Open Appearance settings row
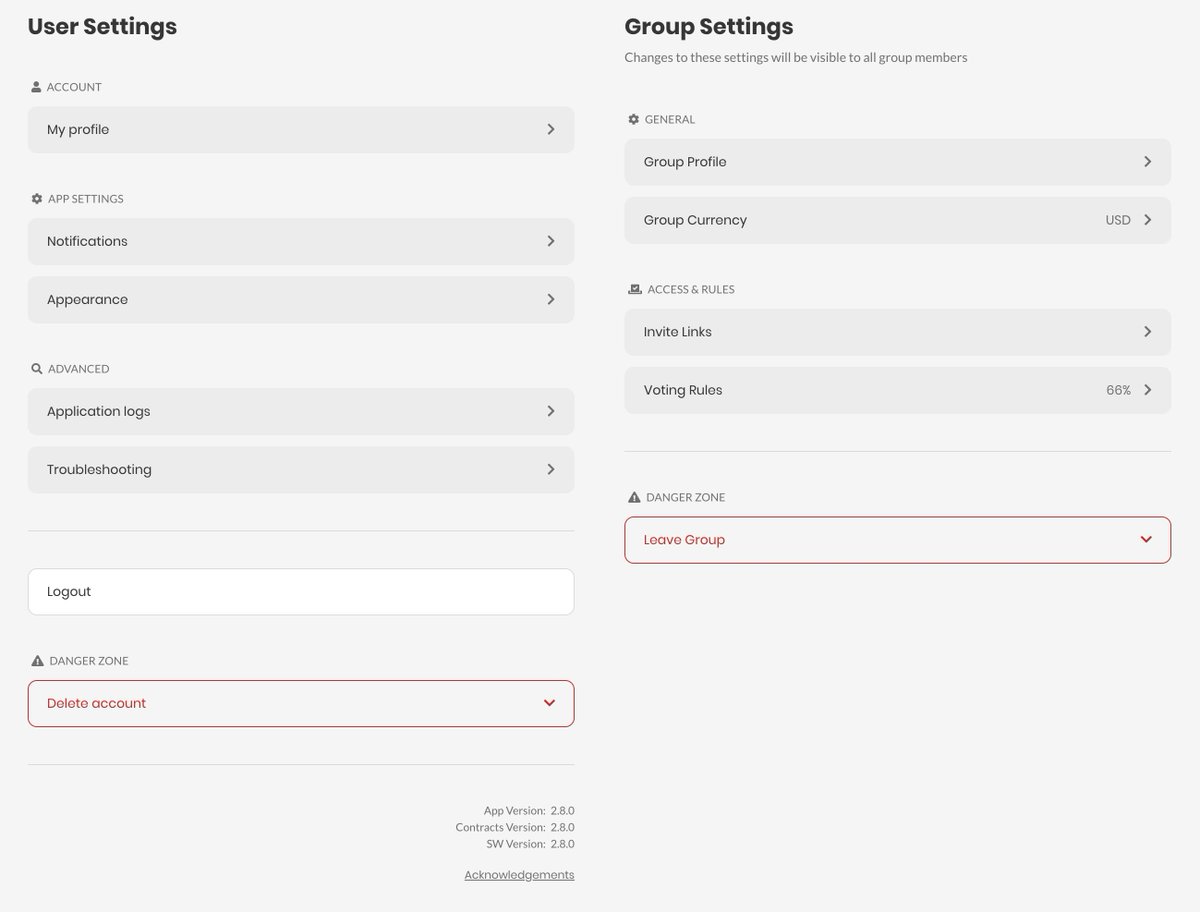 pyautogui.click(x=301, y=300)
